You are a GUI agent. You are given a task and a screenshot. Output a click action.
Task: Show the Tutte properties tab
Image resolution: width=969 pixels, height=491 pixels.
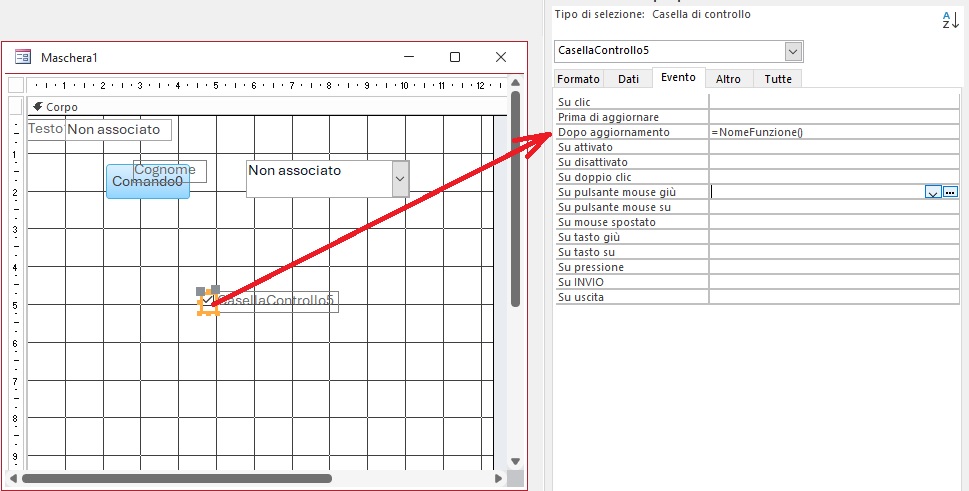pyautogui.click(x=776, y=78)
